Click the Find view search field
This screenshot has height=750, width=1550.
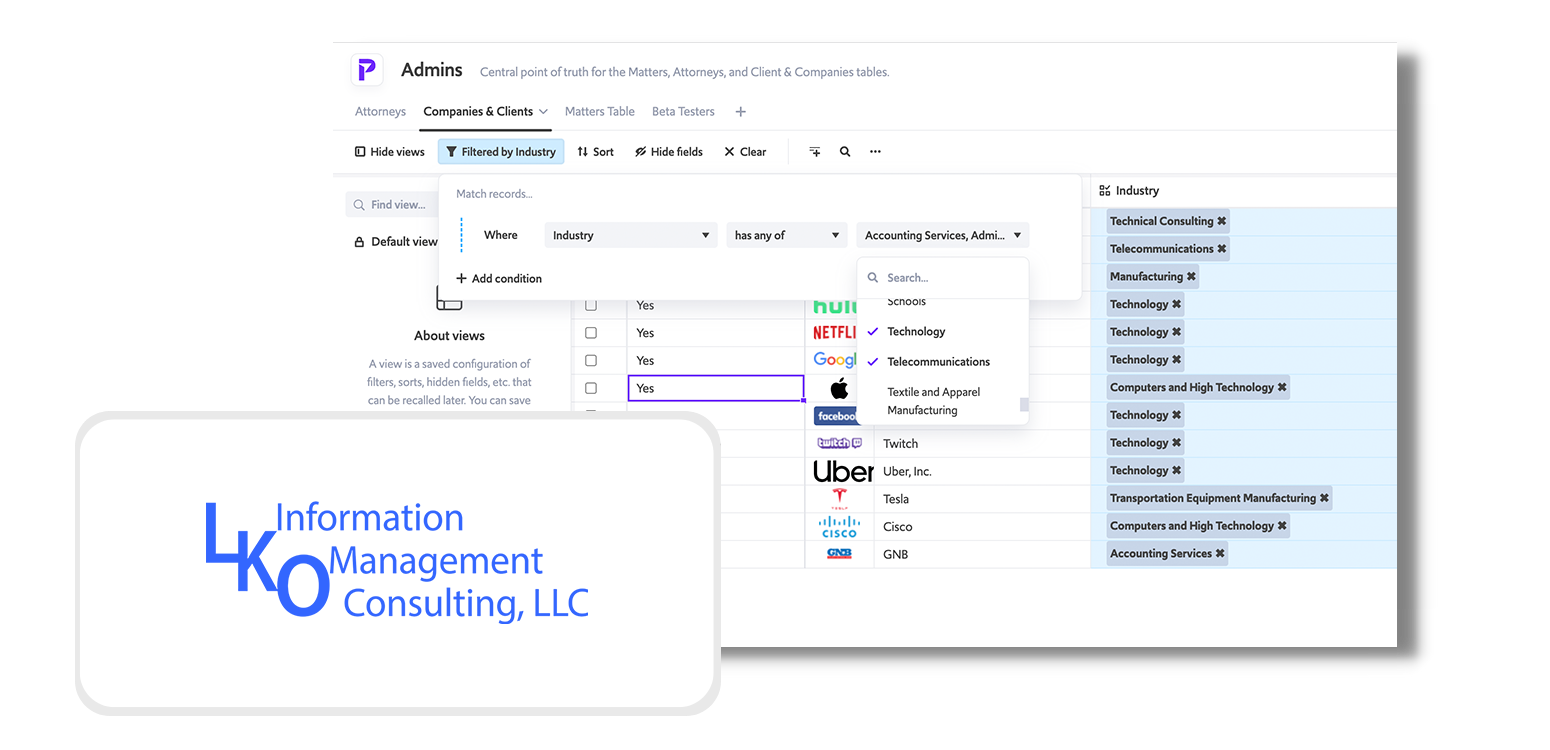pyautogui.click(x=392, y=205)
